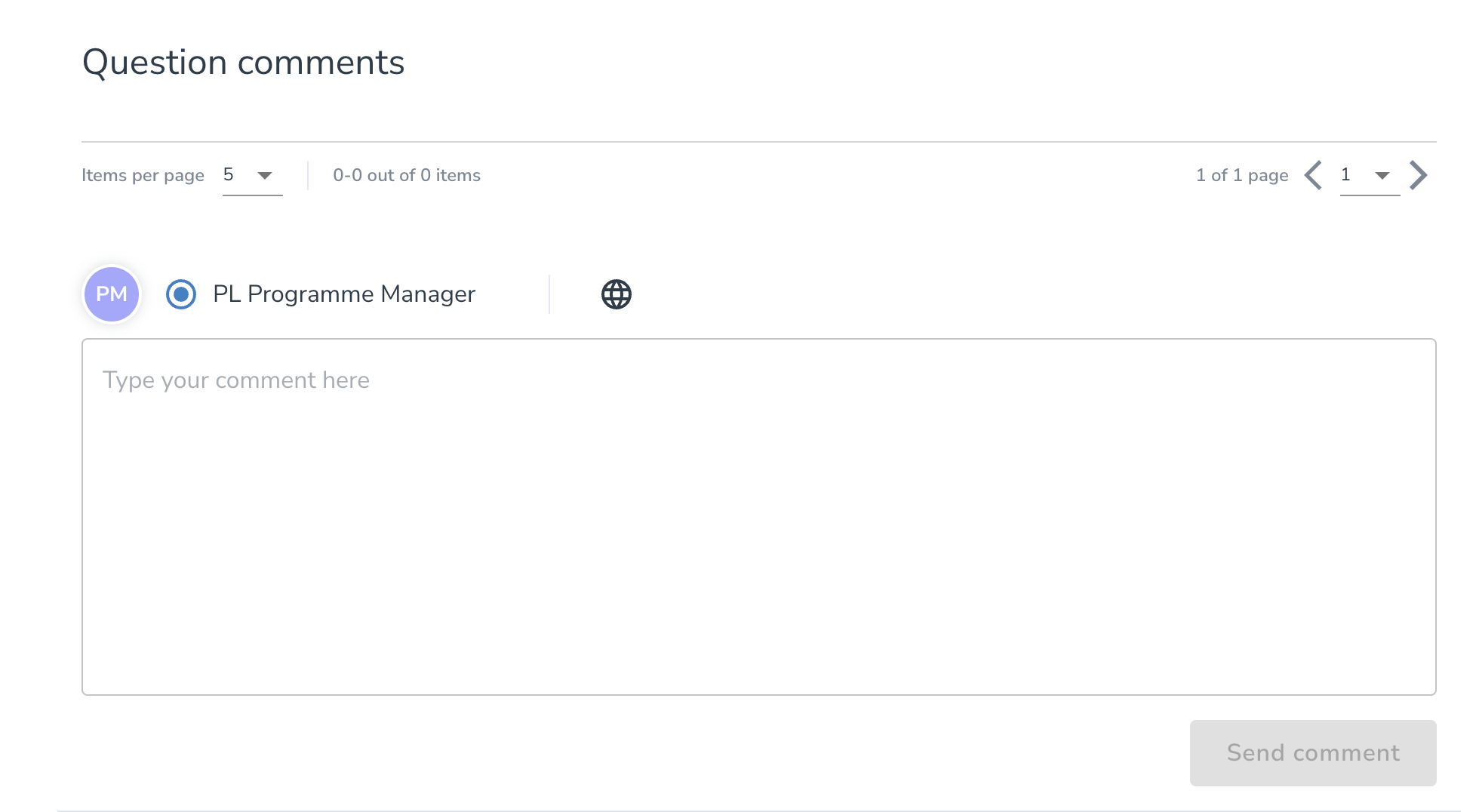Click the purple PM avatar circle
The width and height of the screenshot is (1476, 812).
(112, 294)
